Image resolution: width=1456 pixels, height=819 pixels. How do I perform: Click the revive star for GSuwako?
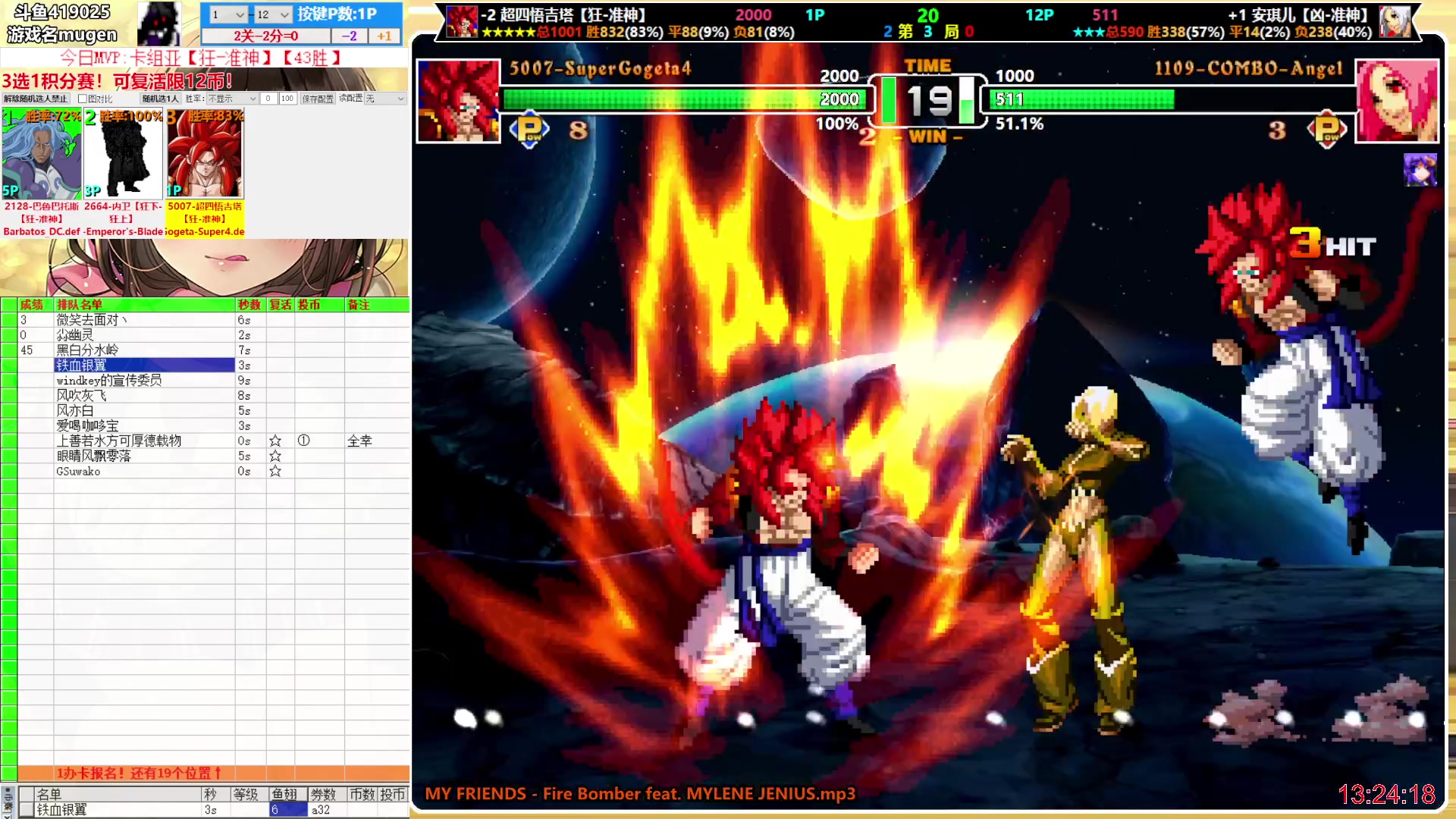tap(275, 471)
